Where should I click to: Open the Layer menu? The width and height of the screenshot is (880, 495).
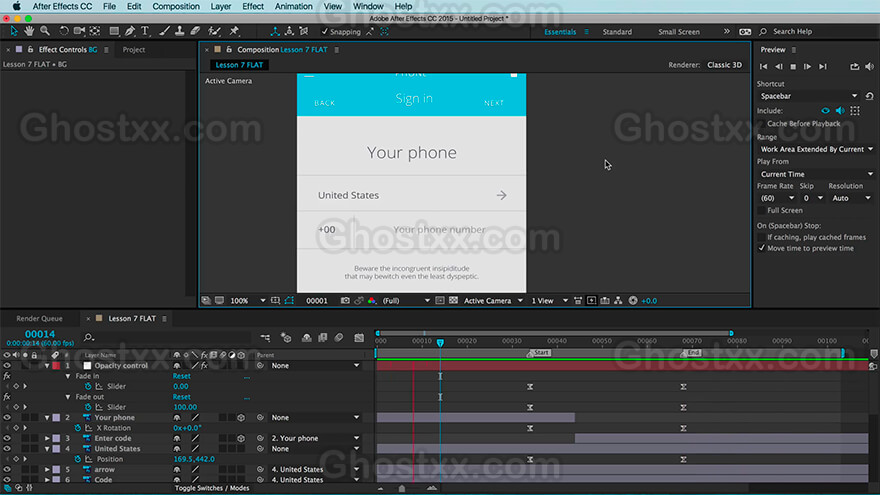221,6
